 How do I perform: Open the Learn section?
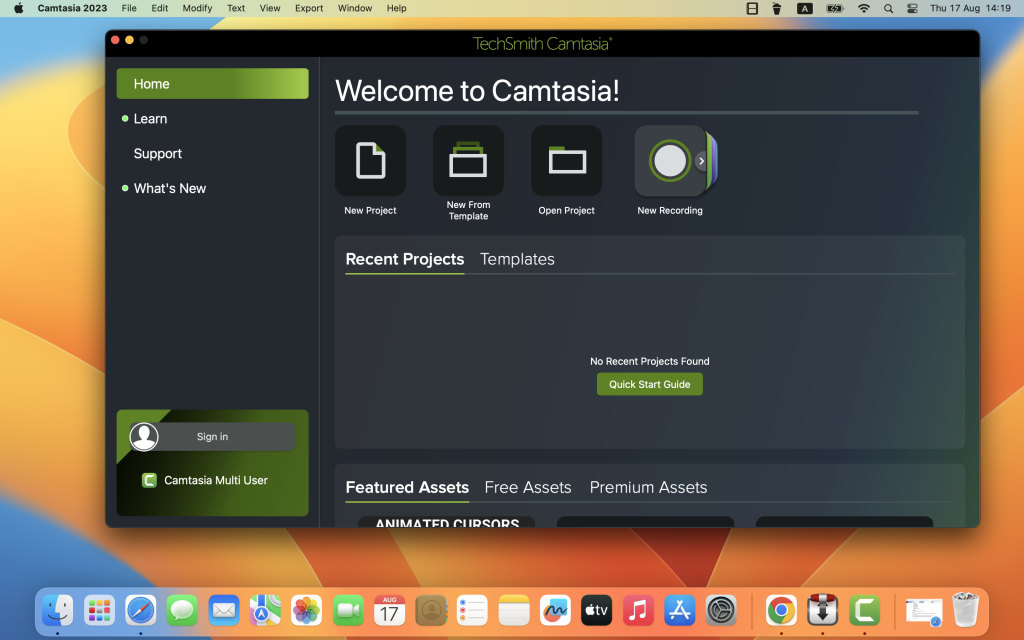point(150,119)
